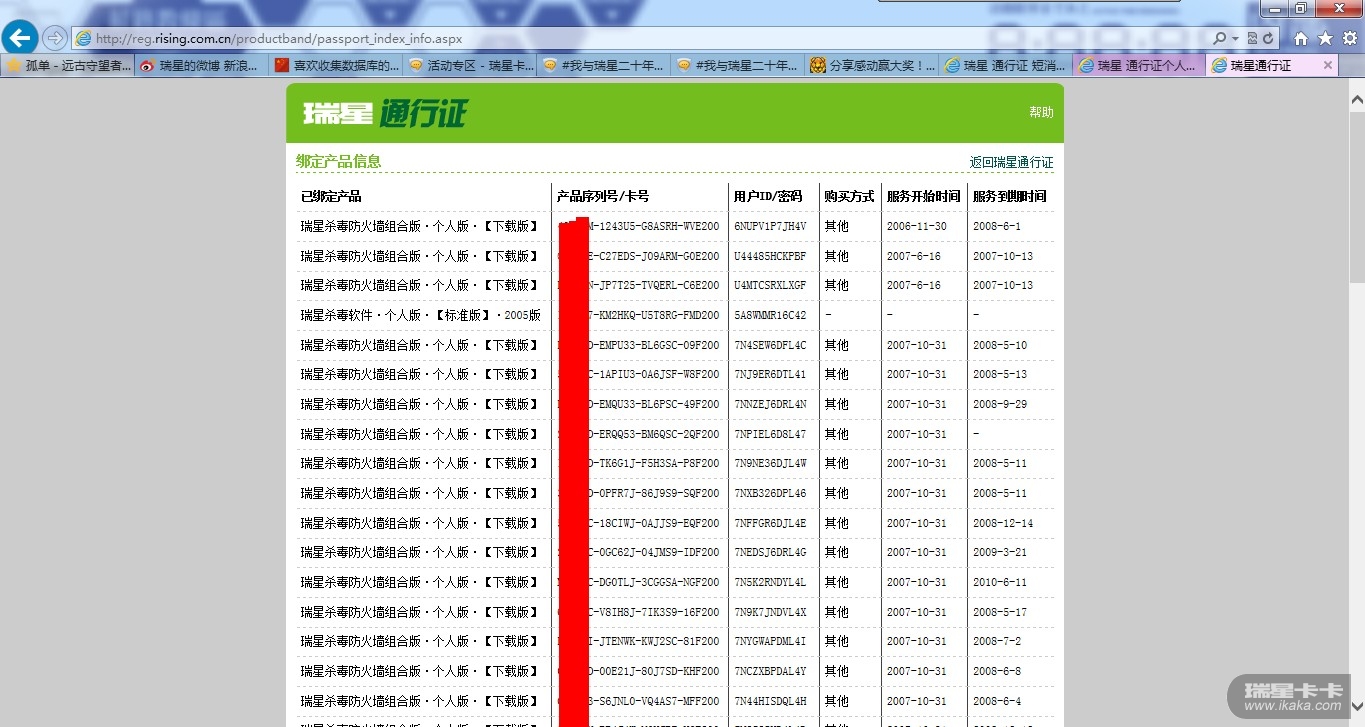Click the 购买方式 column header
This screenshot has width=1365, height=727.
click(x=849, y=196)
